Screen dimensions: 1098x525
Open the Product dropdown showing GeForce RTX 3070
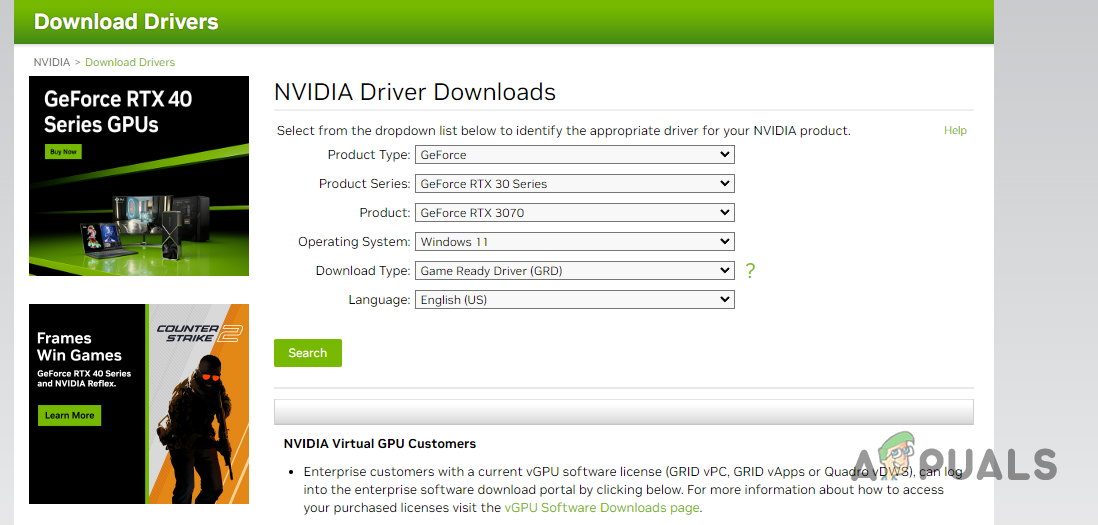(574, 213)
